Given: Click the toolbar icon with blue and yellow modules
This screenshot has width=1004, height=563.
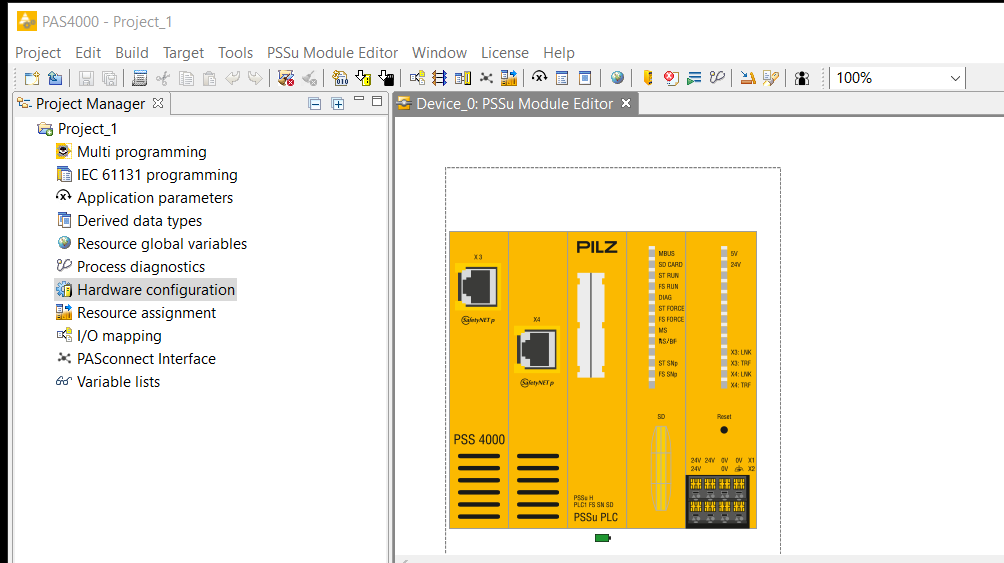Looking at the screenshot, I should (463, 78).
